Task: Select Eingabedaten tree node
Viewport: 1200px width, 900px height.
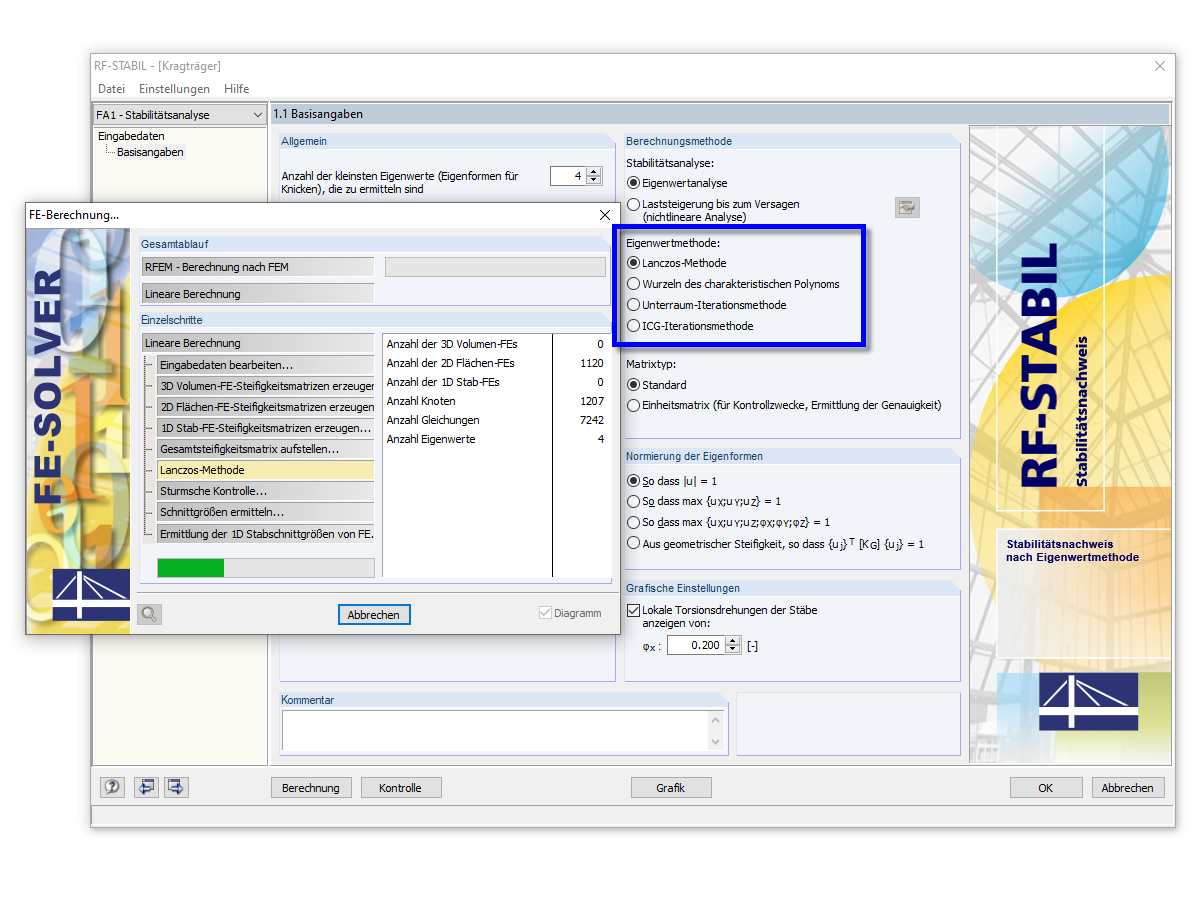Action: tap(131, 136)
